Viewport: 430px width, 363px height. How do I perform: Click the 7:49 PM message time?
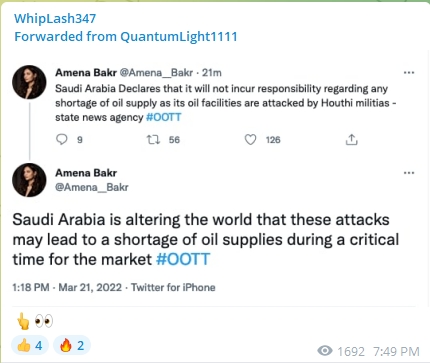point(396,351)
